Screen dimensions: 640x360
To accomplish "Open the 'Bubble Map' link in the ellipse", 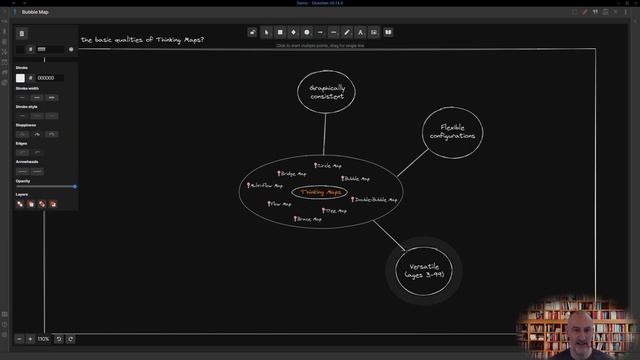I will [356, 179].
